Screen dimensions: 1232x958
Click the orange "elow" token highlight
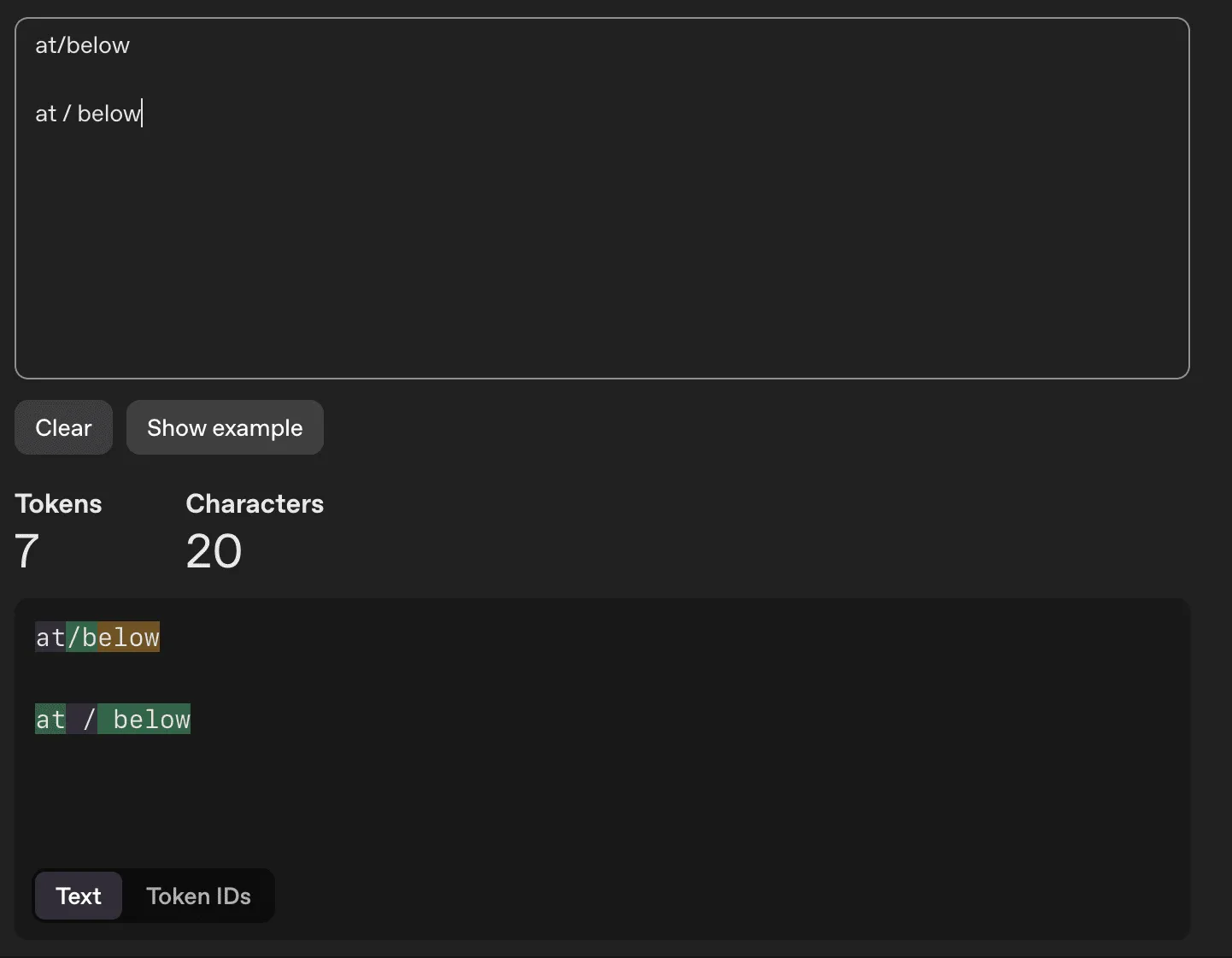click(x=129, y=638)
